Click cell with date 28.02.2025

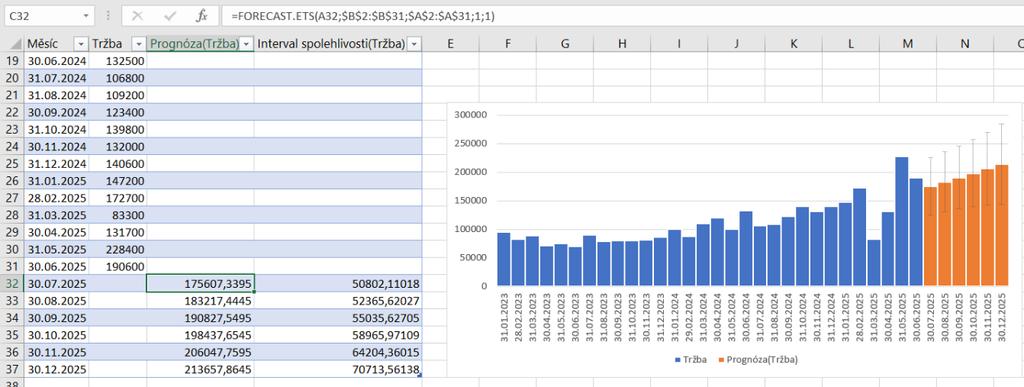pyautogui.click(x=56, y=198)
